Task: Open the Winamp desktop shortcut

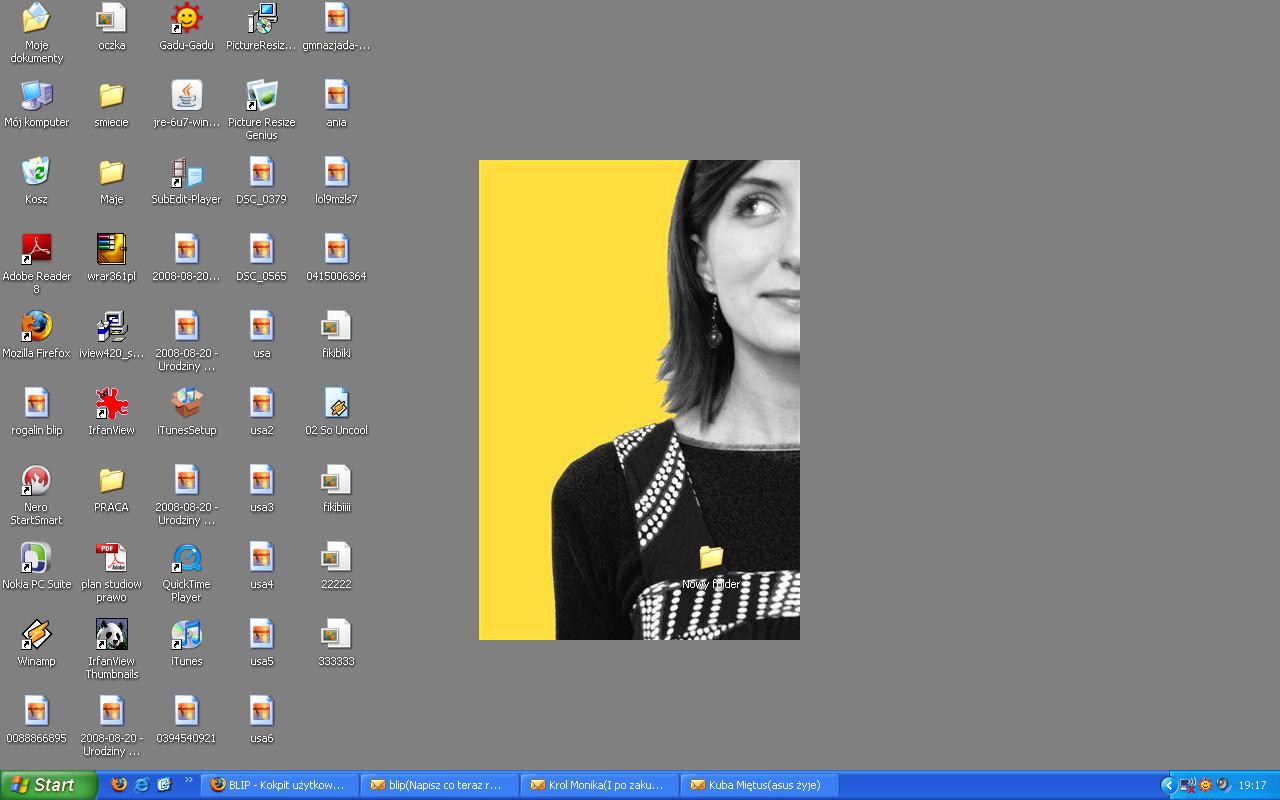Action: click(36, 635)
